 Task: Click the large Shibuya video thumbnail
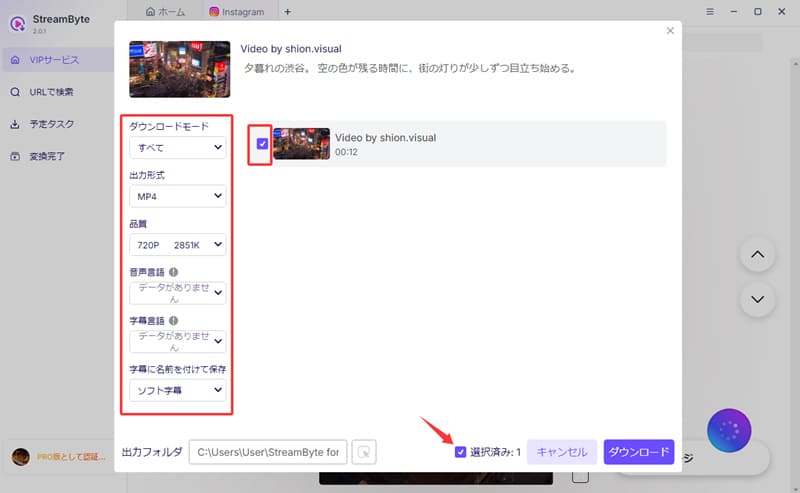(x=180, y=69)
